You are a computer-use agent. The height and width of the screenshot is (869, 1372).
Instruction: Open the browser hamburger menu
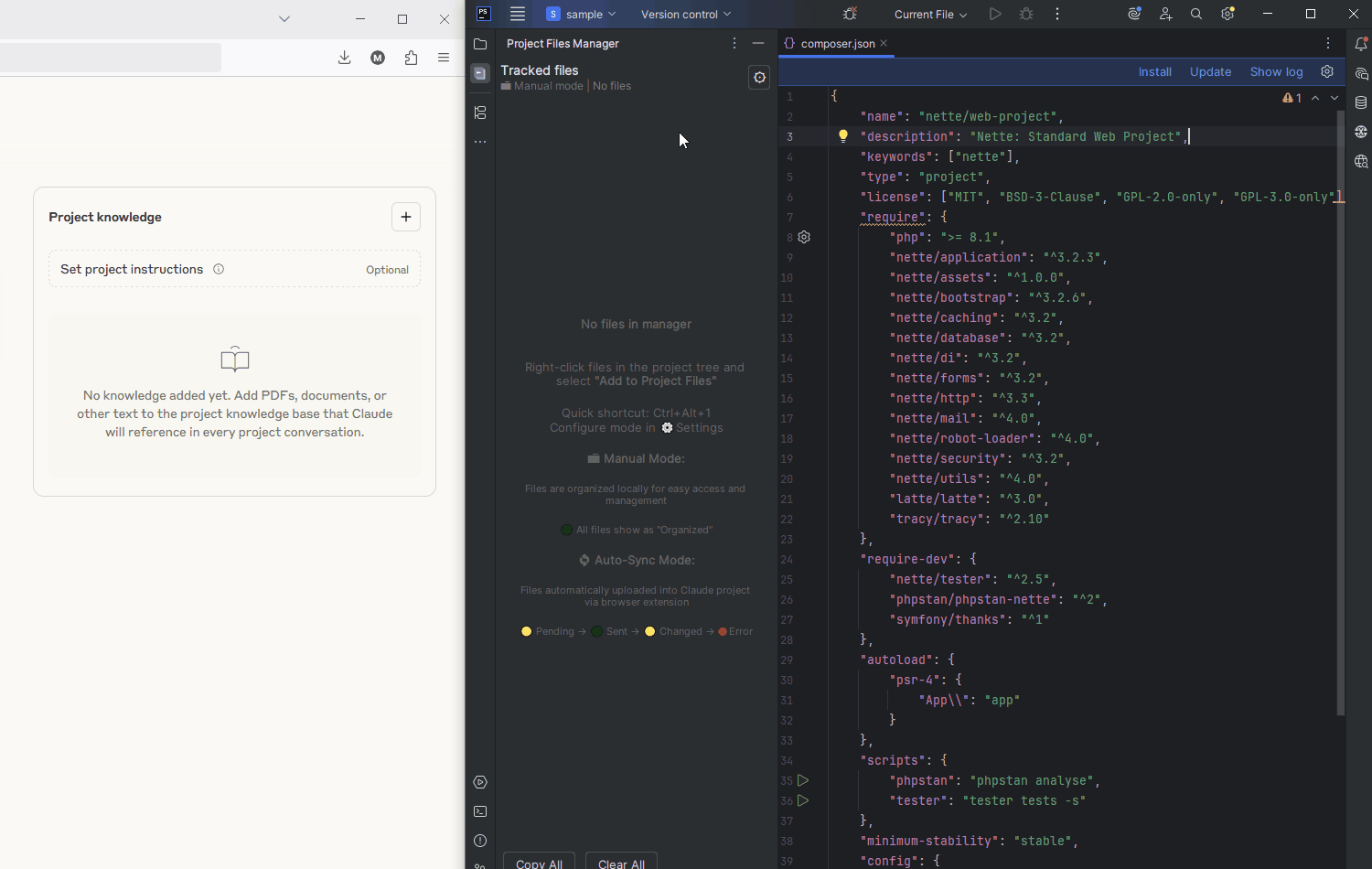point(444,58)
